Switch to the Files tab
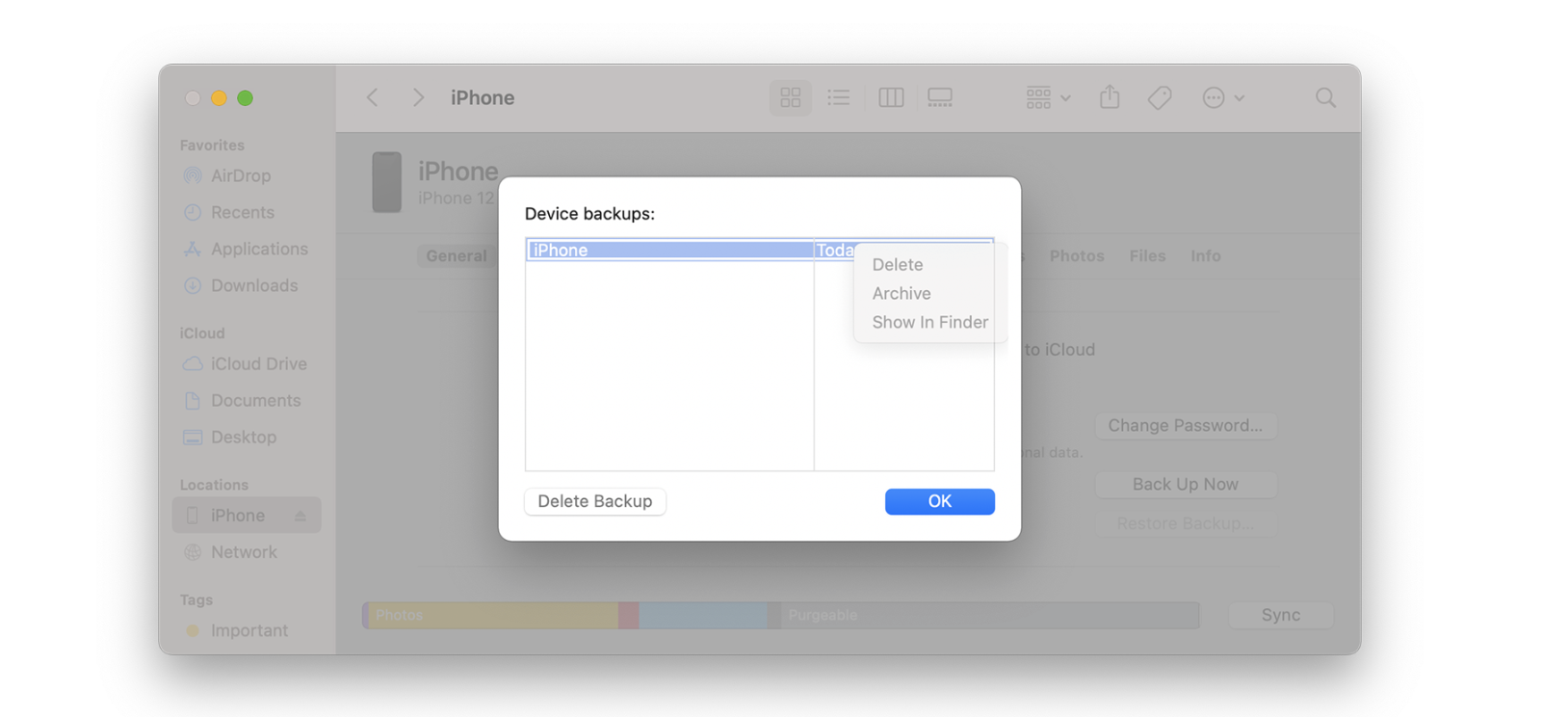This screenshot has height=717, width=1568. click(1147, 255)
